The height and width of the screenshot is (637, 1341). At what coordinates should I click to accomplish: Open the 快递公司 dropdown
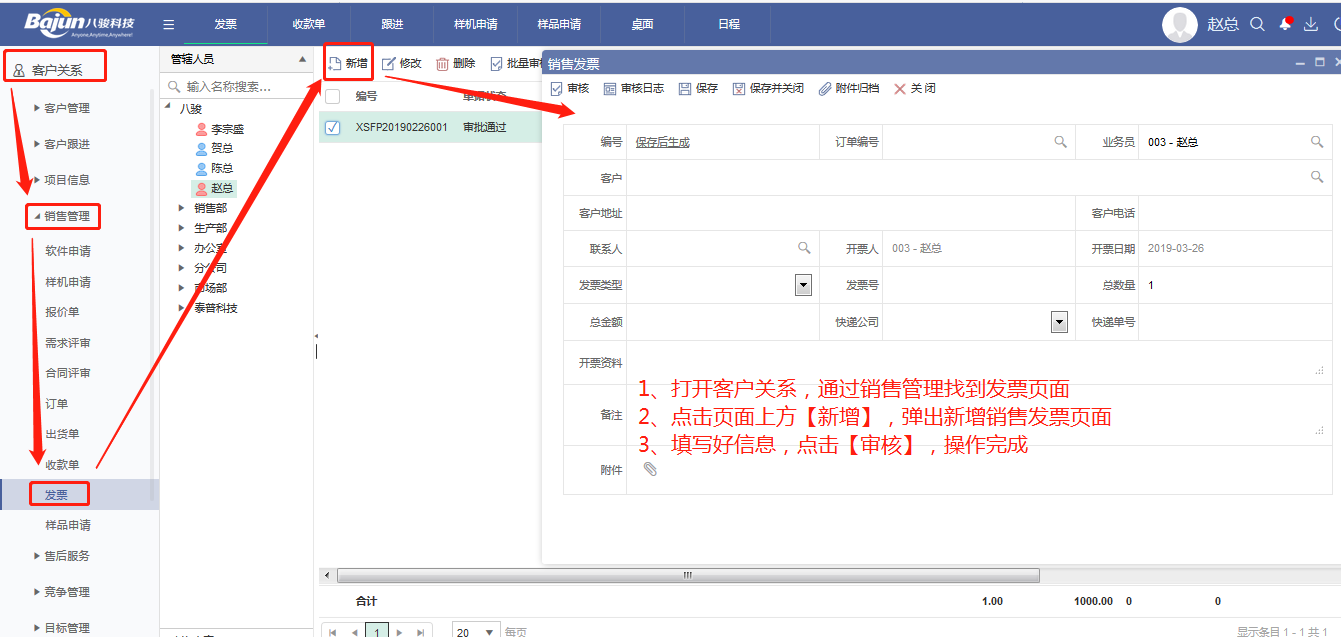[x=1059, y=322]
